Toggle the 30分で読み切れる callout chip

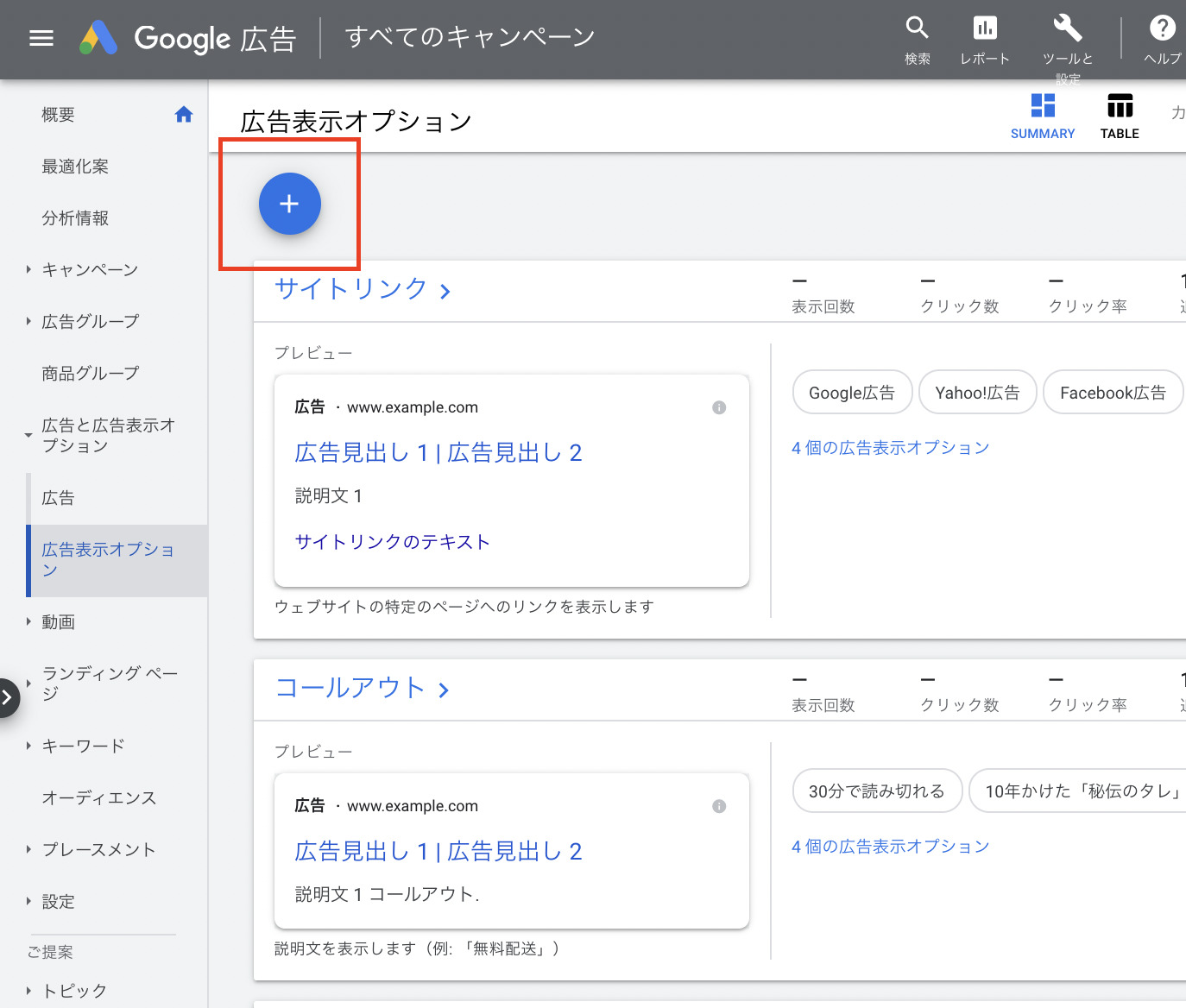click(x=877, y=791)
